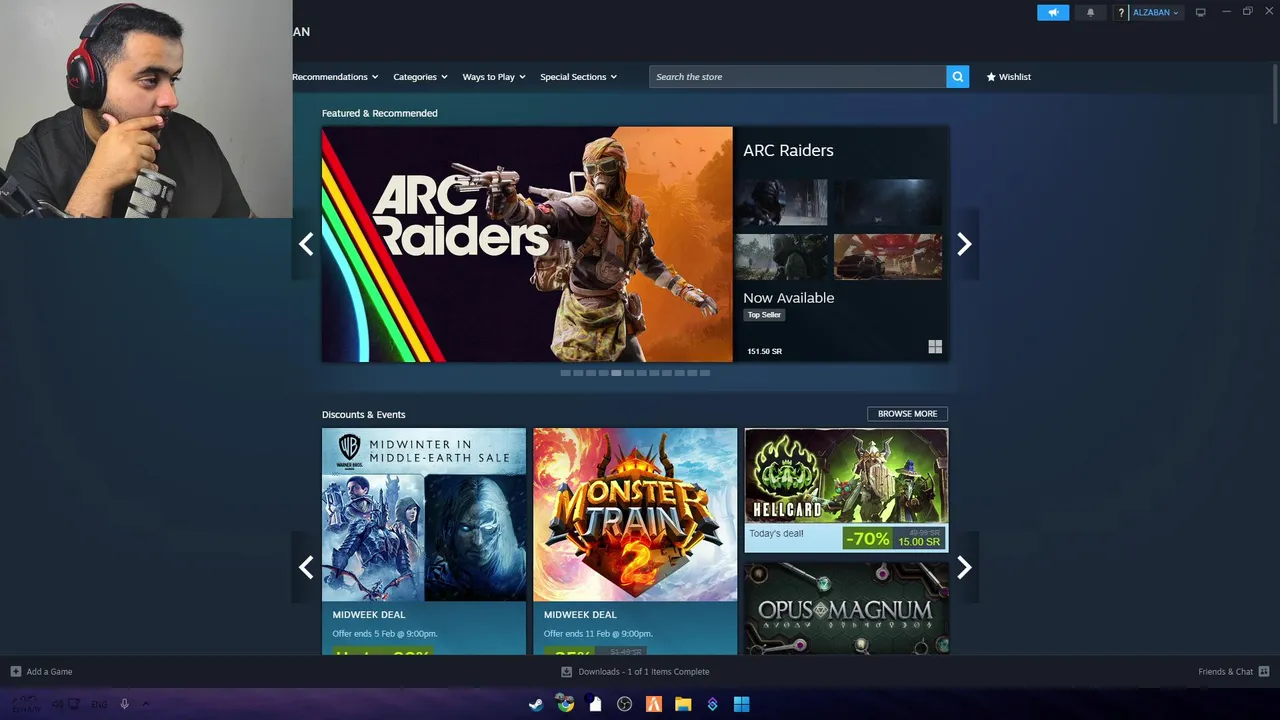Click Browse More in Discounts & Events

point(908,414)
